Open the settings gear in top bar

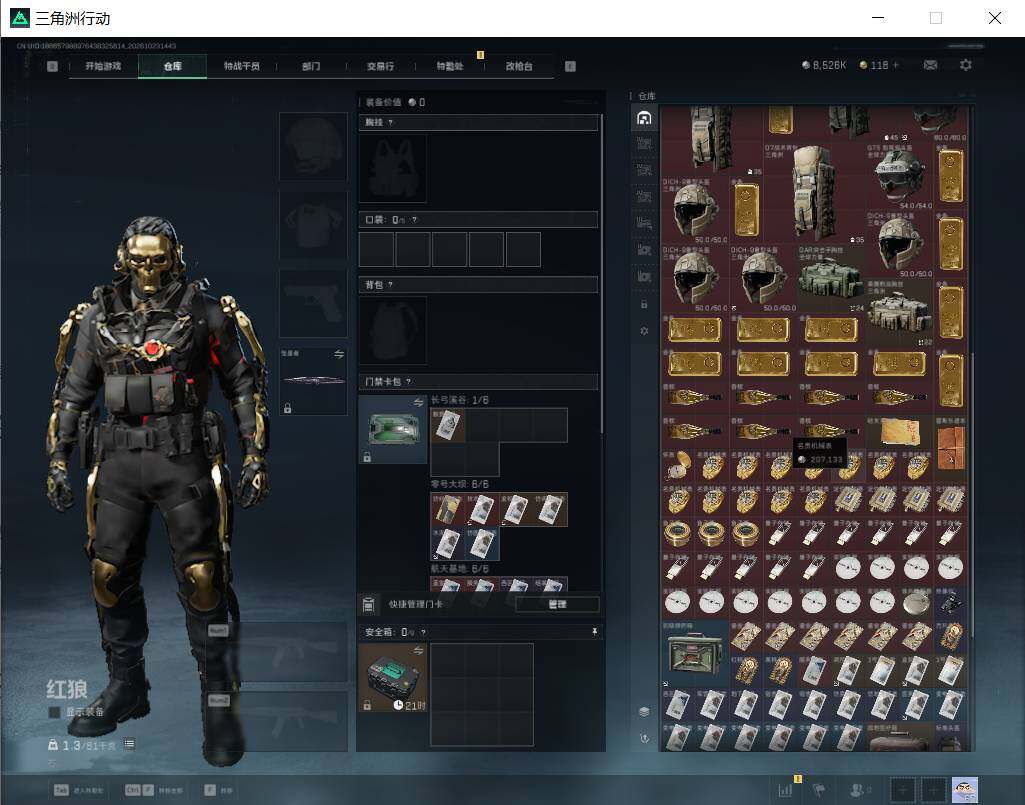point(966,65)
